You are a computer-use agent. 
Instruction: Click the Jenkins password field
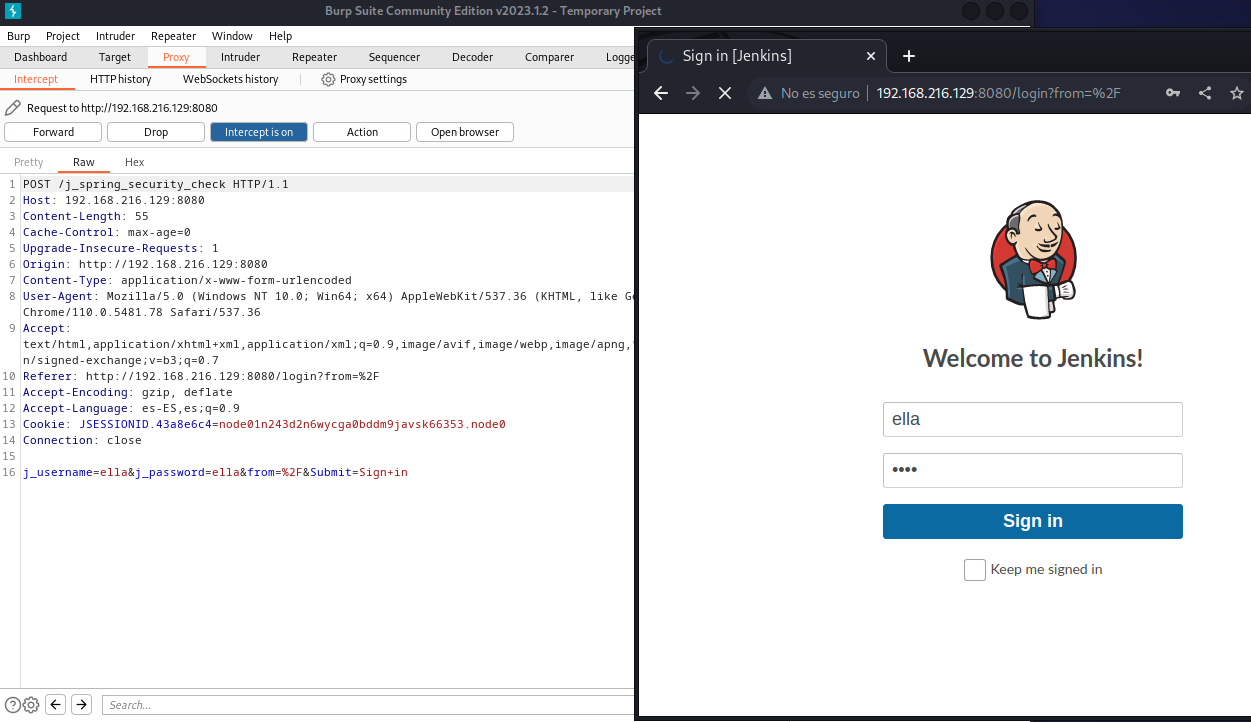[x=1033, y=471]
